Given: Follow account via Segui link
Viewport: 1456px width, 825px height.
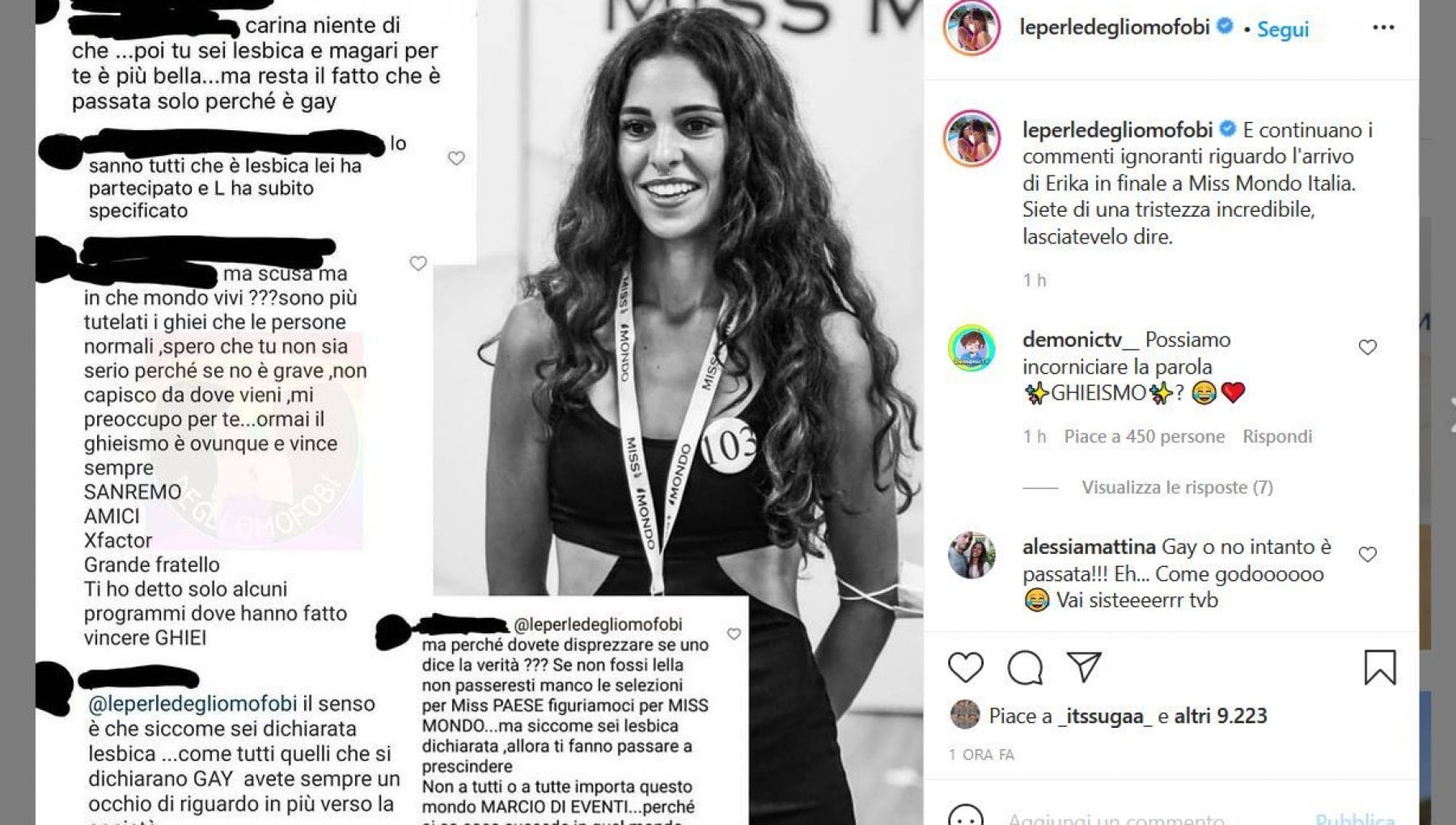Looking at the screenshot, I should tap(1282, 29).
